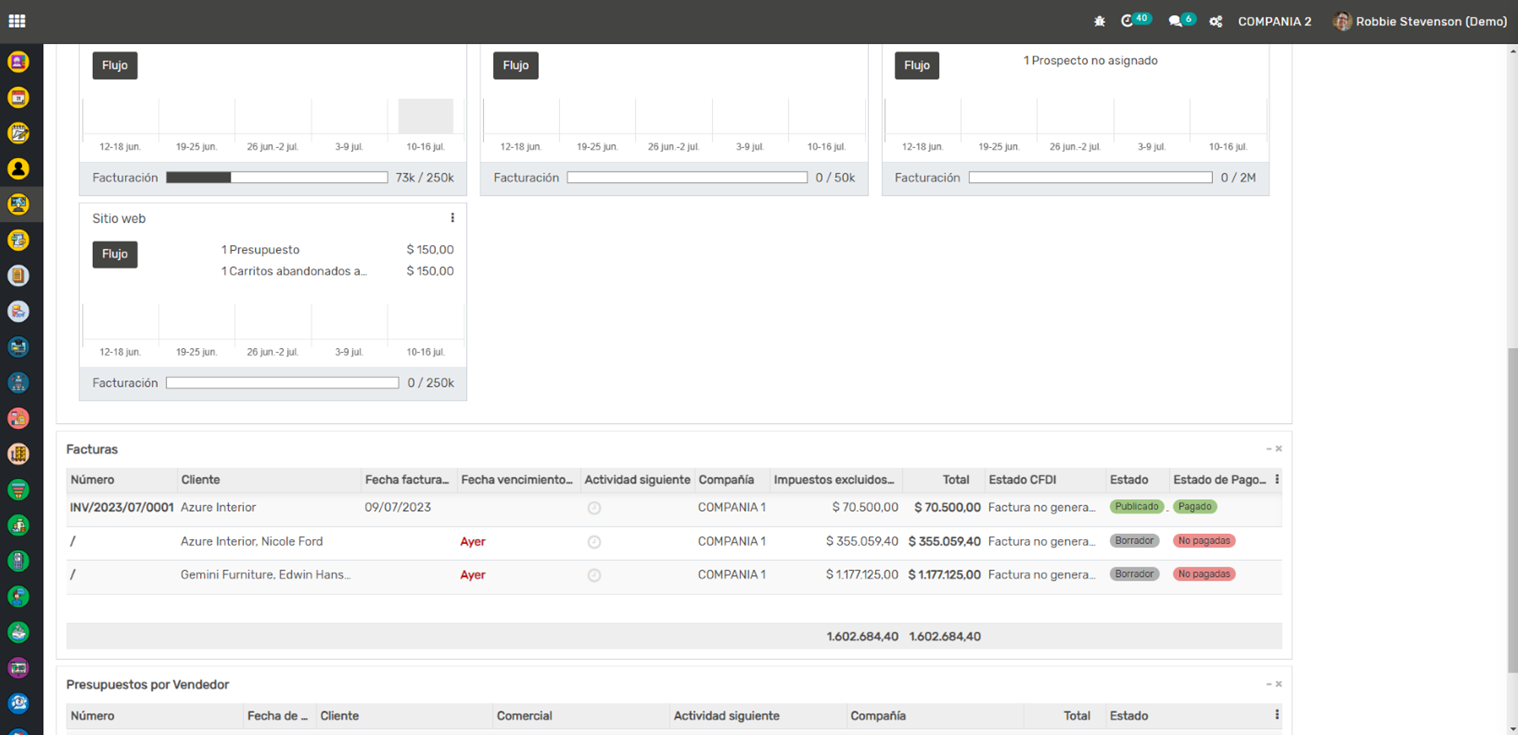The image size is (1518, 735).
Task: Click the 1 Prospecto no asignado link
Action: pos(1090,61)
